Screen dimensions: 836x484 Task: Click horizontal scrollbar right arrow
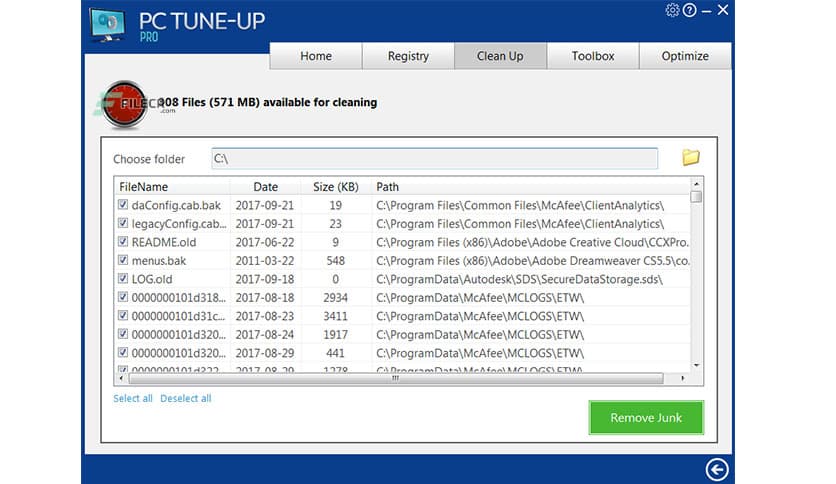pyautogui.click(x=683, y=378)
